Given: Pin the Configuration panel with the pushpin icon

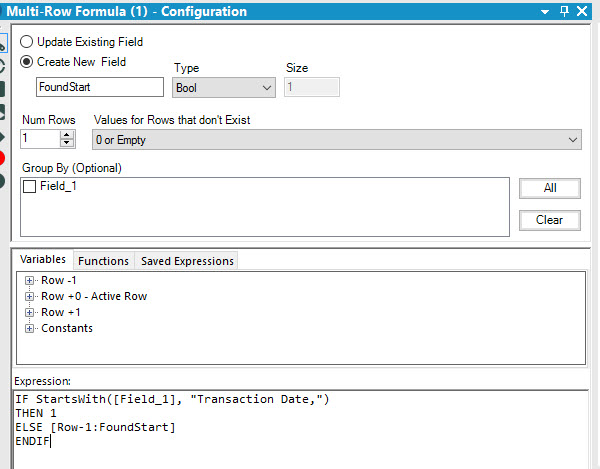Looking at the screenshot, I should [565, 11].
